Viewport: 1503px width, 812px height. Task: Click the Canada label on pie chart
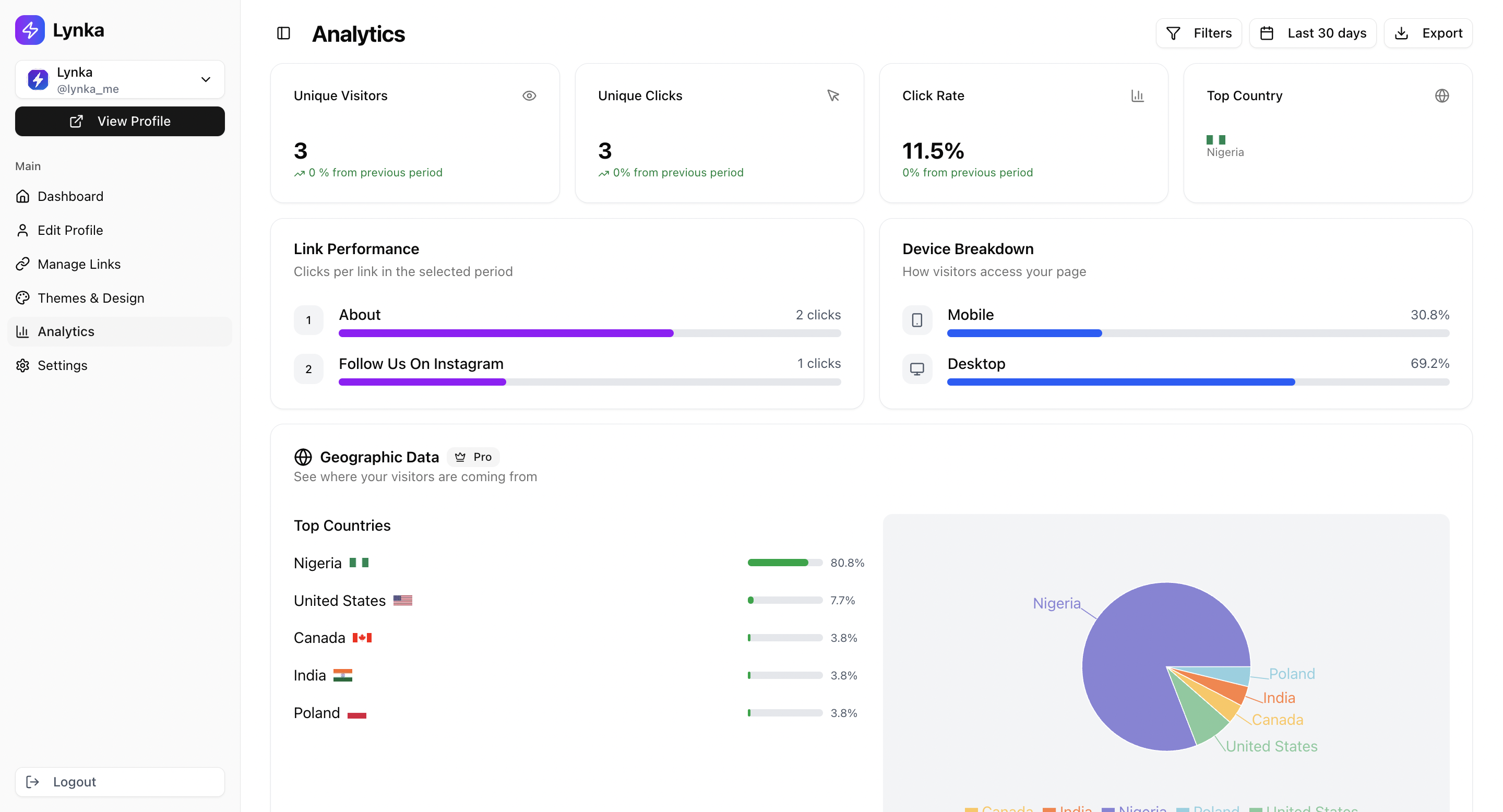tap(1277, 720)
